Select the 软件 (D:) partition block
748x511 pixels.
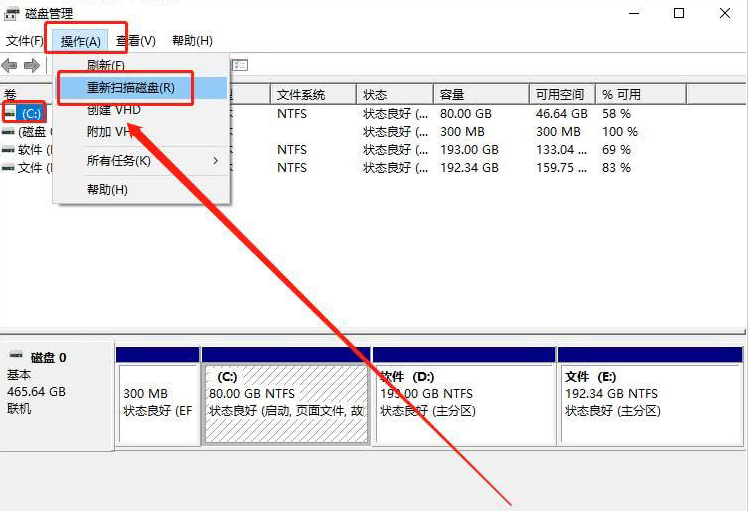(x=464, y=396)
